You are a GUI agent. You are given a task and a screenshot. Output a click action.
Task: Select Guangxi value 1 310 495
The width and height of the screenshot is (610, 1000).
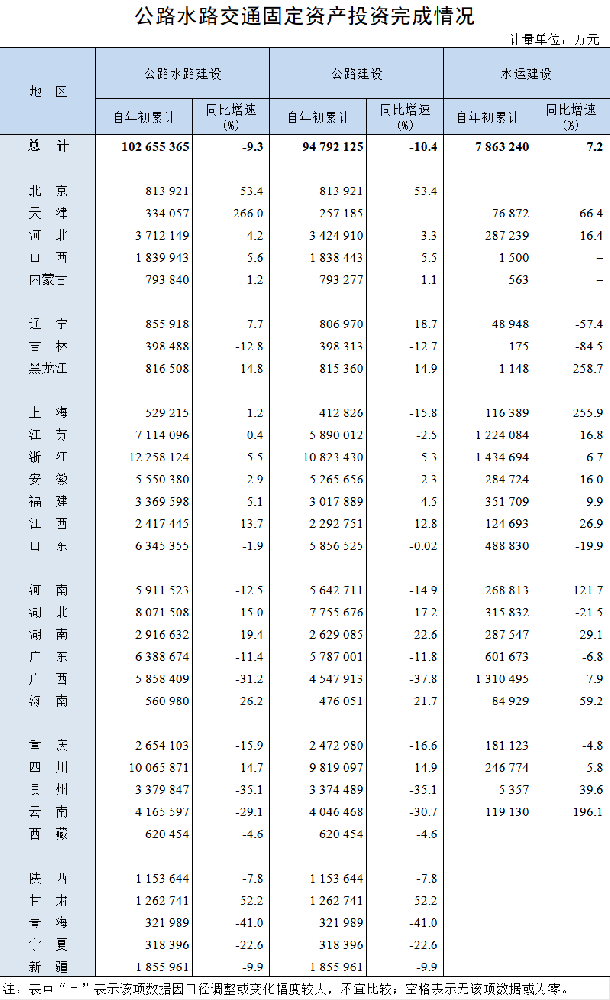(x=502, y=679)
